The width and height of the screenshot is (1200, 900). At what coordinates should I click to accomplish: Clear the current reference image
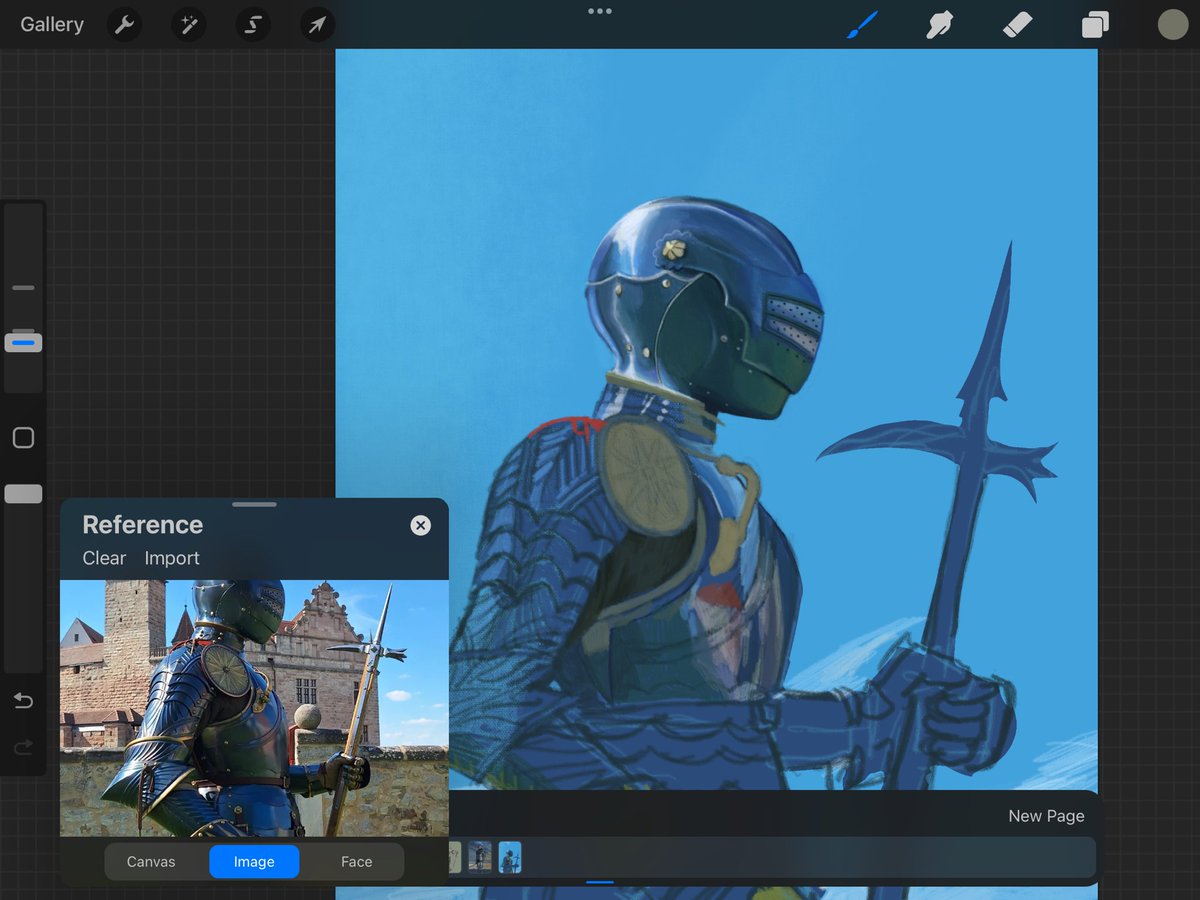pos(104,558)
